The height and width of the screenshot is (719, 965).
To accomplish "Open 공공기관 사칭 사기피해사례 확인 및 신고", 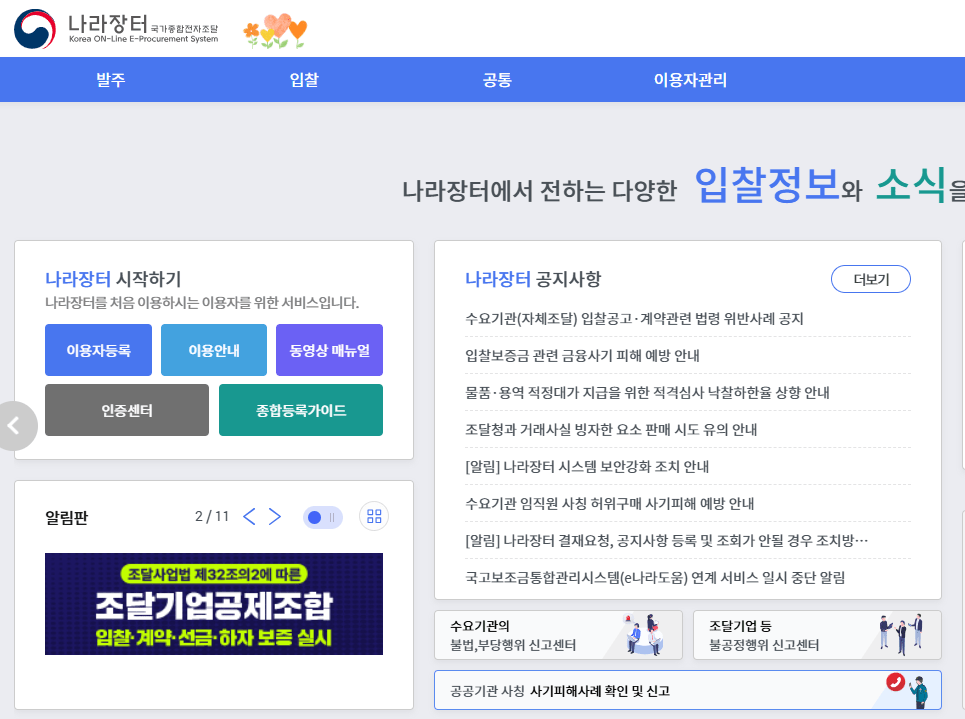I will [688, 690].
